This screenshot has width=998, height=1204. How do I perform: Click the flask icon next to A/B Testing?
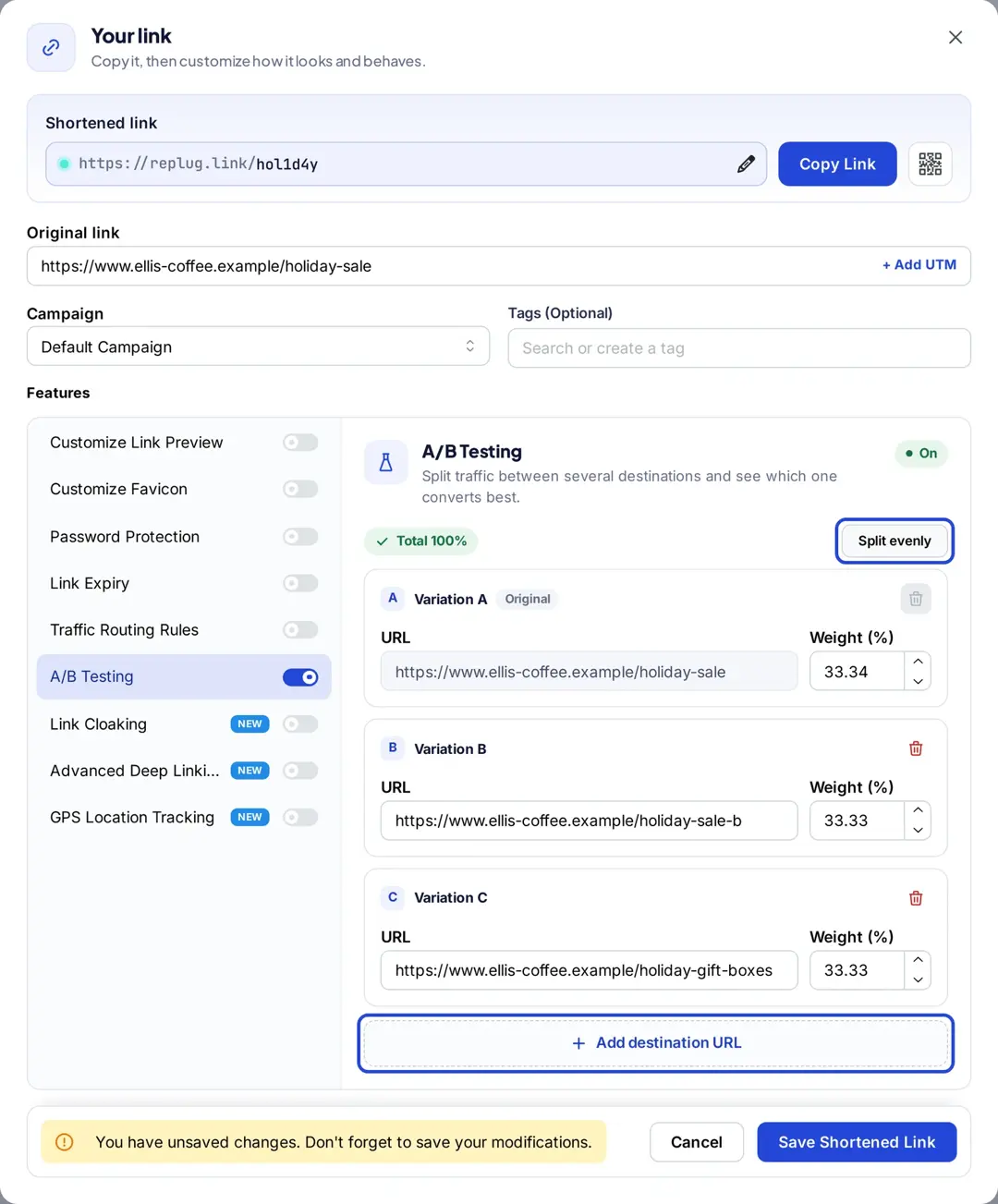coord(386,462)
